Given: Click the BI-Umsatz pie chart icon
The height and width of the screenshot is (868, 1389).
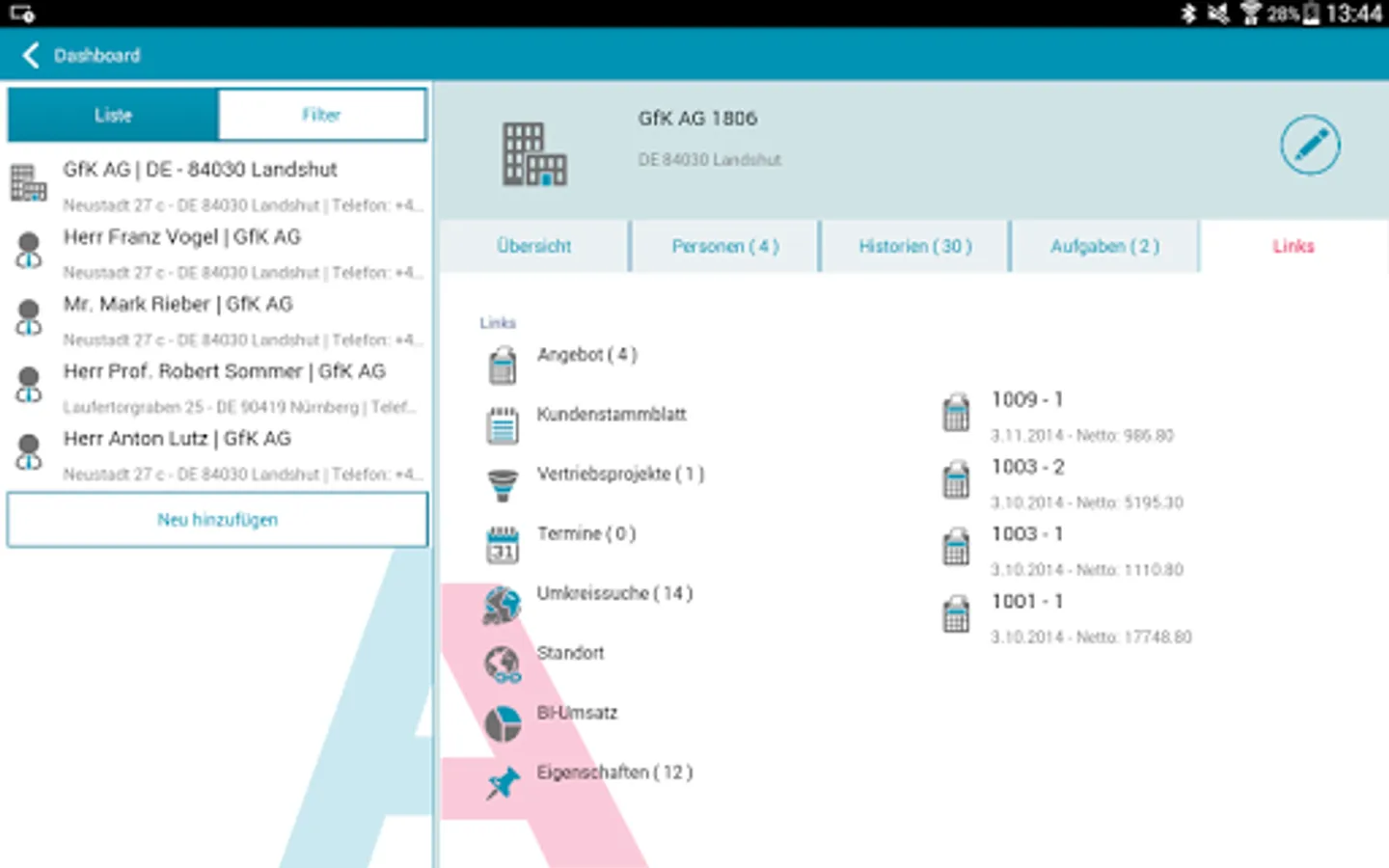Looking at the screenshot, I should 503,724.
